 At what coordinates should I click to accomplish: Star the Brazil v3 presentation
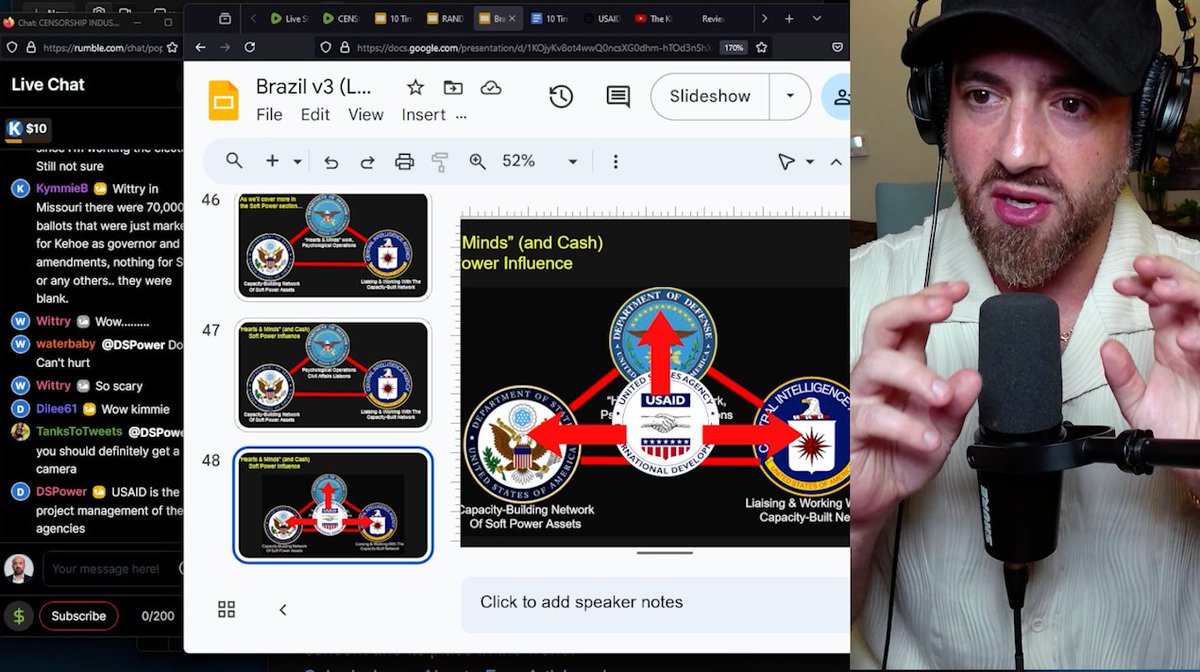415,88
